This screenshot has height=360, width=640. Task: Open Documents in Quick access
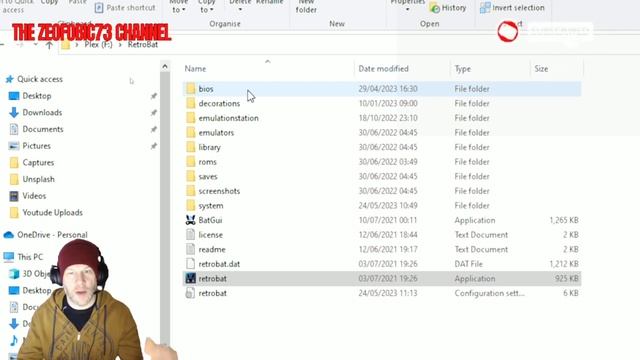coord(43,129)
